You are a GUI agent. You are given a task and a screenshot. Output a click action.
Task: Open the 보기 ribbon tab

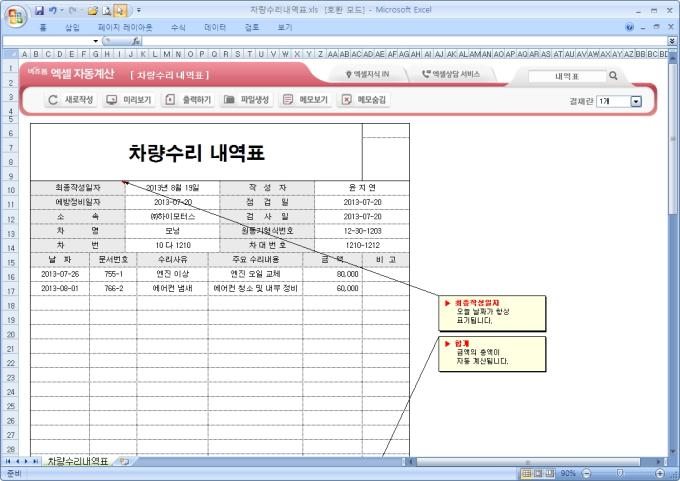[x=285, y=27]
